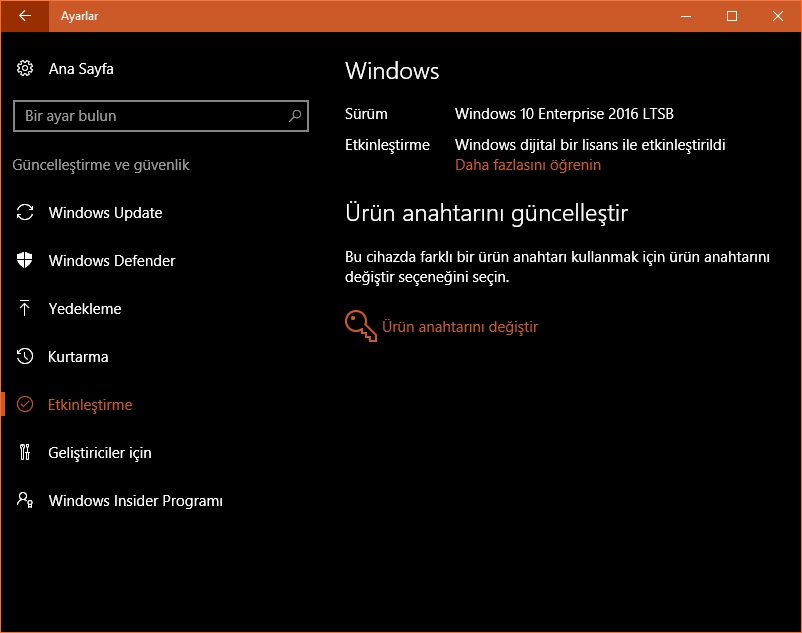Image resolution: width=802 pixels, height=633 pixels.
Task: Minimize the Ayarlar window
Action: (x=686, y=16)
